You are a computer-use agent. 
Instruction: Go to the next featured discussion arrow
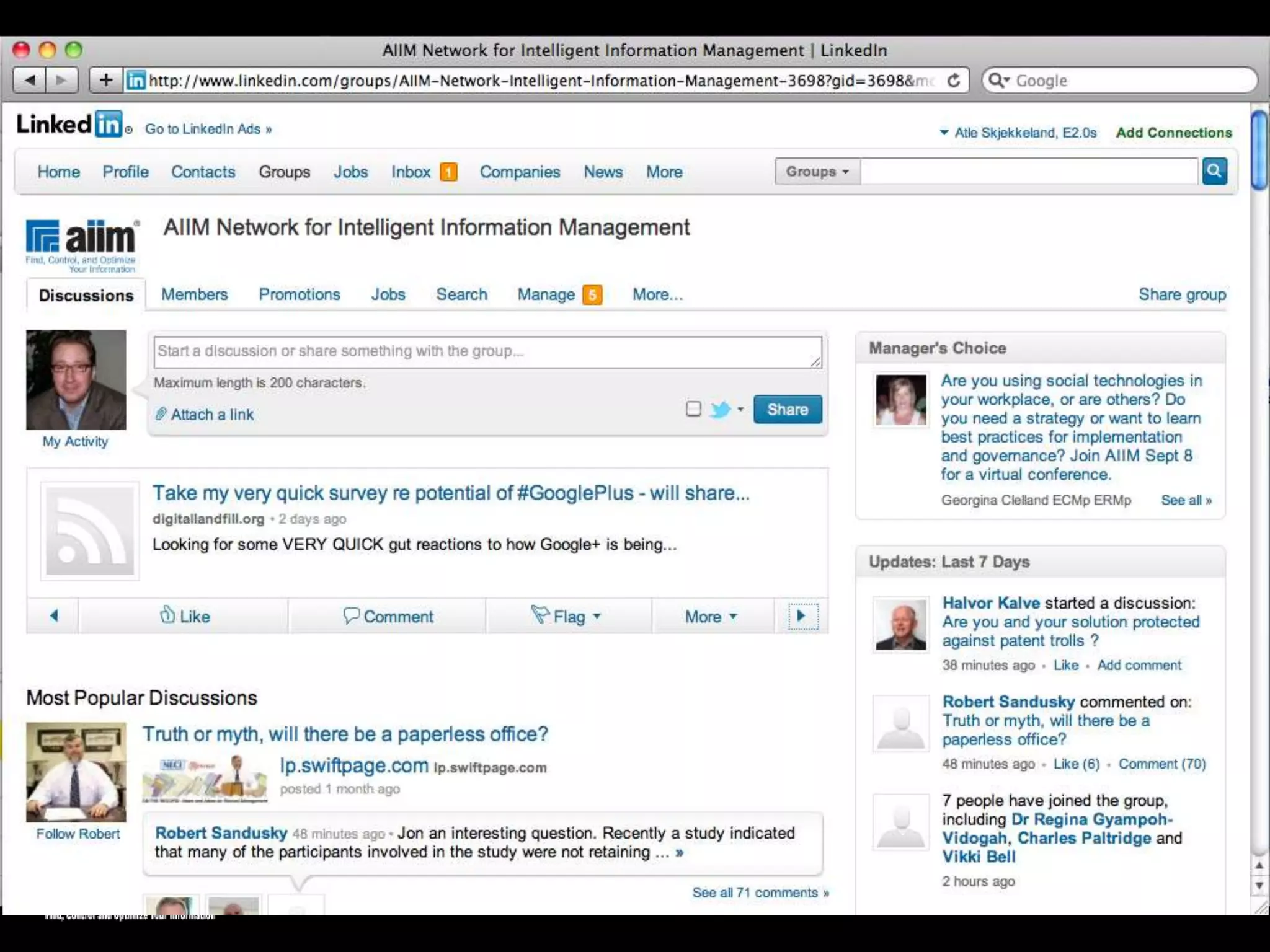pos(802,616)
